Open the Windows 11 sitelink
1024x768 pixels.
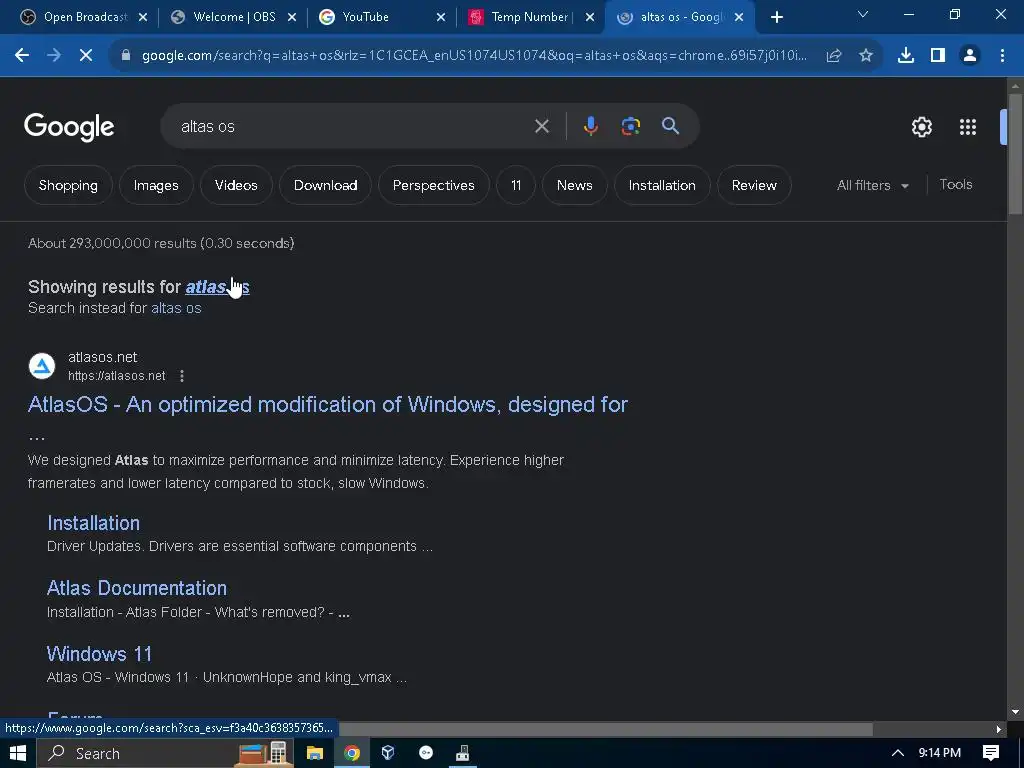coord(99,654)
